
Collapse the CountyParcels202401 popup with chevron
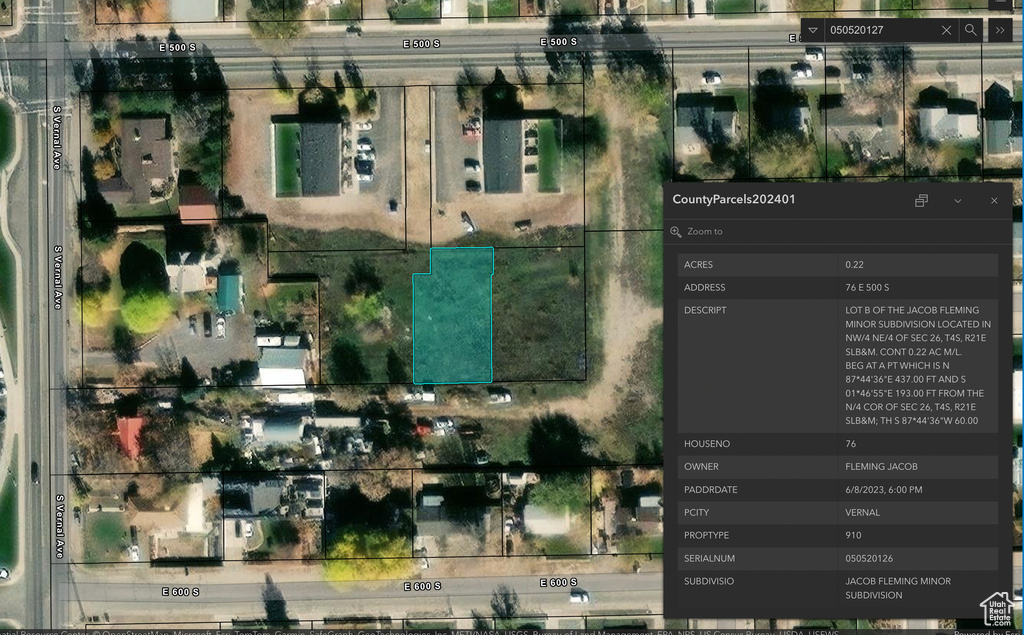957,200
